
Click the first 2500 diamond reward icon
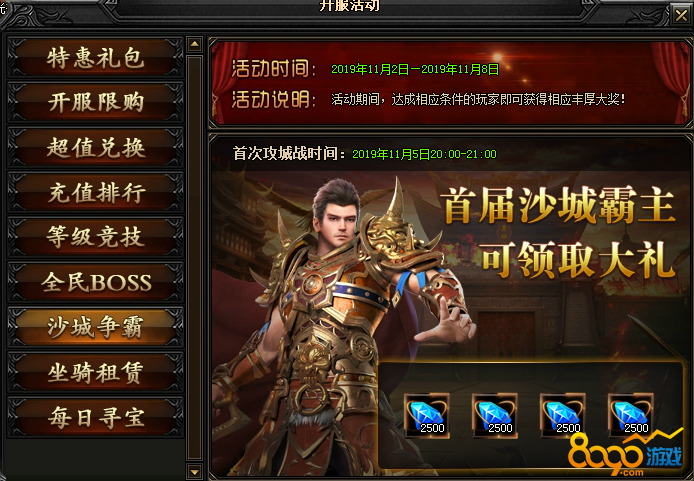point(427,416)
